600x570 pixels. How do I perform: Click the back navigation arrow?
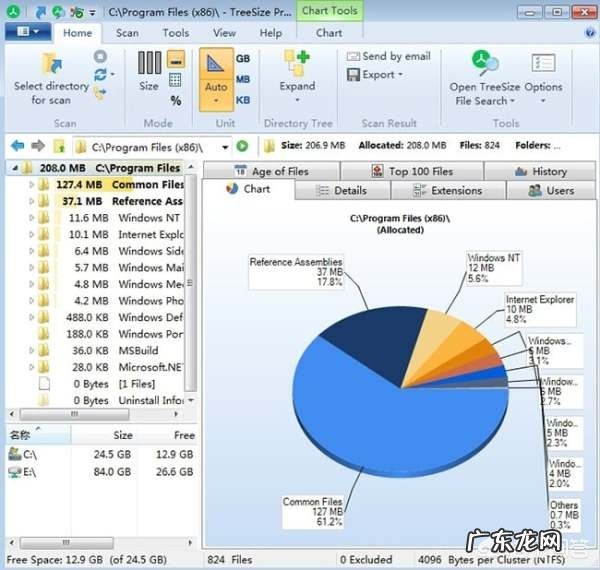click(x=17, y=146)
